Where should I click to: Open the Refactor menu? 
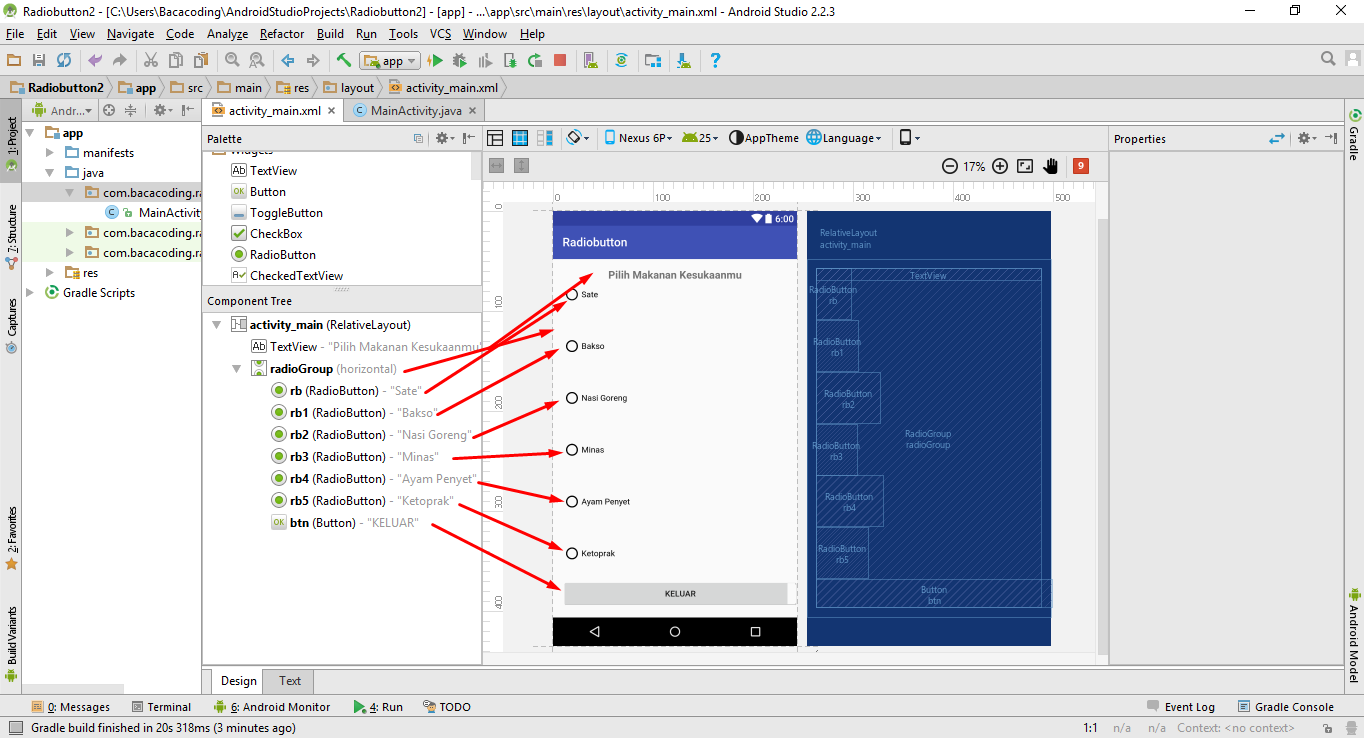click(281, 33)
